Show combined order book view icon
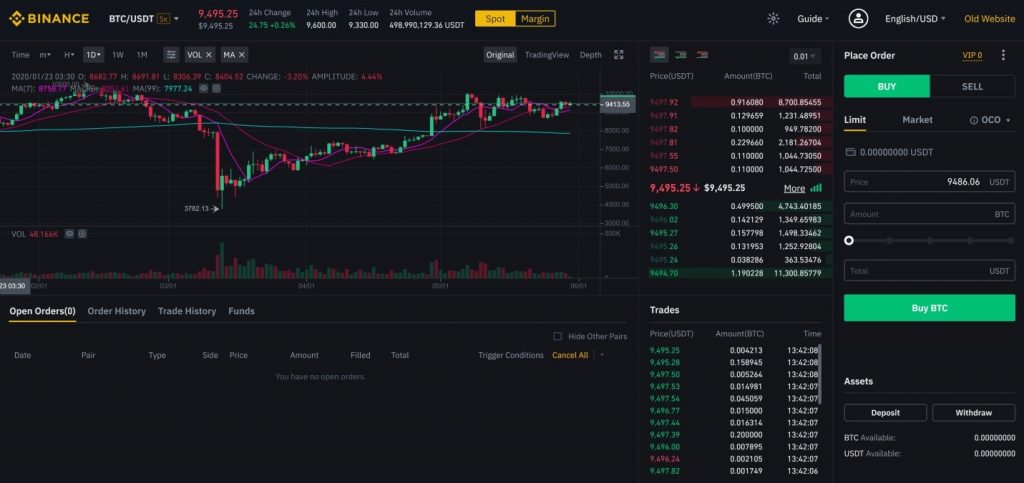 coord(659,55)
